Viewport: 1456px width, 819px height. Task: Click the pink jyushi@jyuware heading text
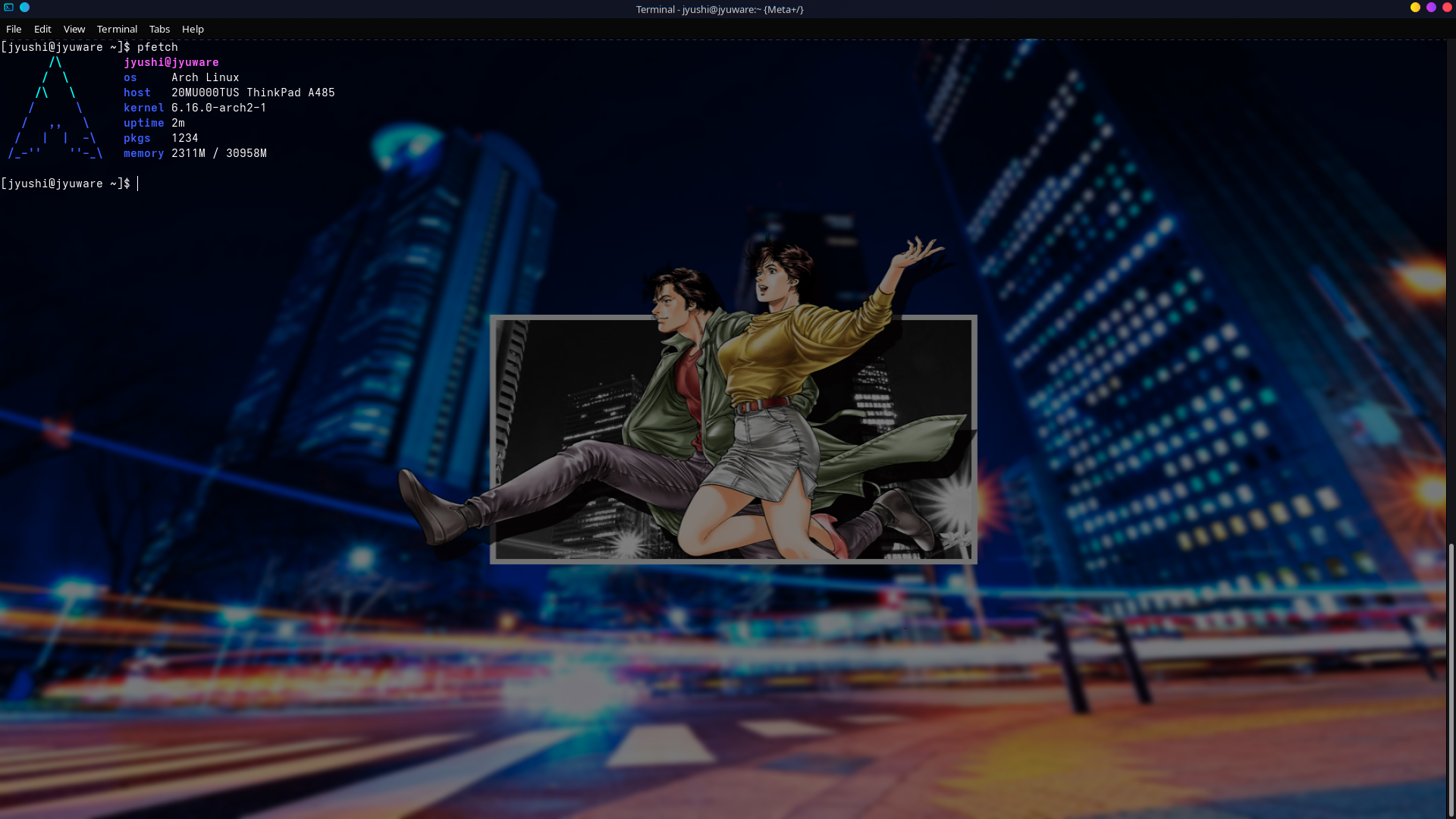click(171, 62)
